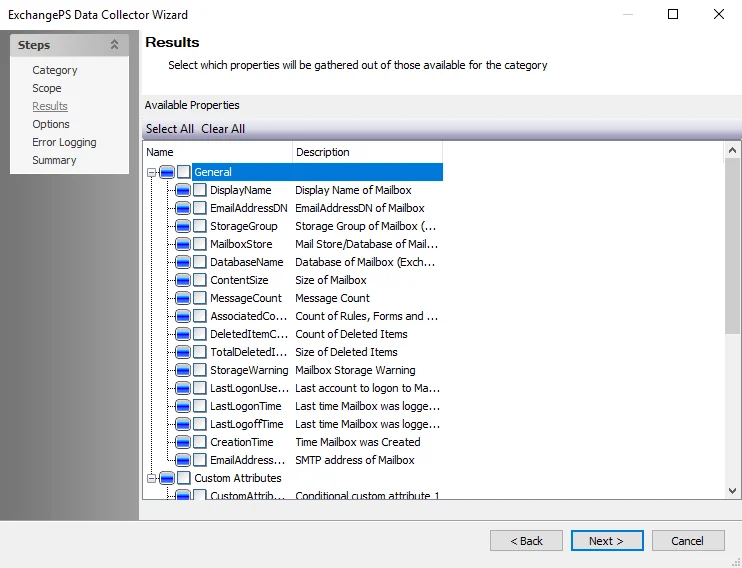Click the blue icon beside Last account to logon
This screenshot has height=568, width=742.
pyautogui.click(x=183, y=388)
